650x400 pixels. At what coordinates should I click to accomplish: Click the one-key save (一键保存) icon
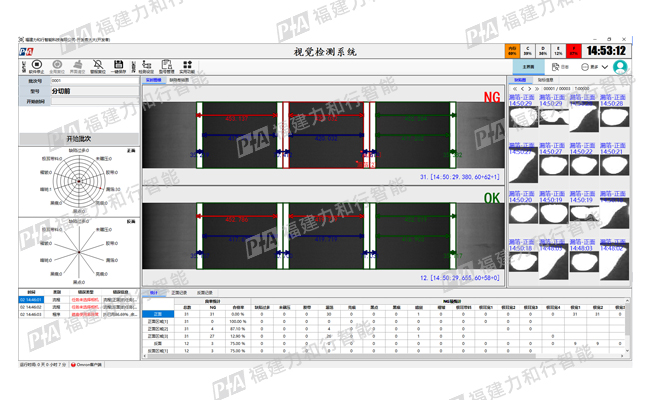tap(119, 67)
